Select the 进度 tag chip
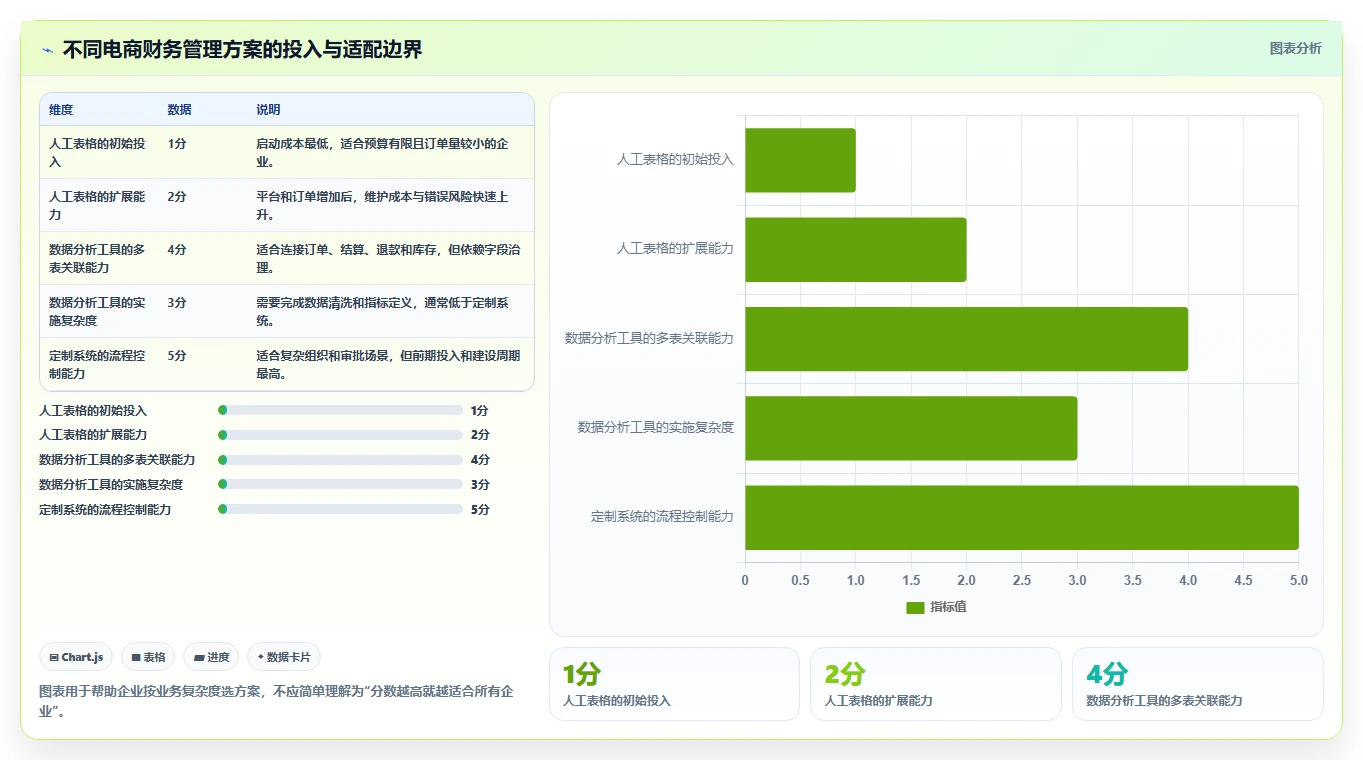This screenshot has height=760, width=1363. [x=211, y=657]
